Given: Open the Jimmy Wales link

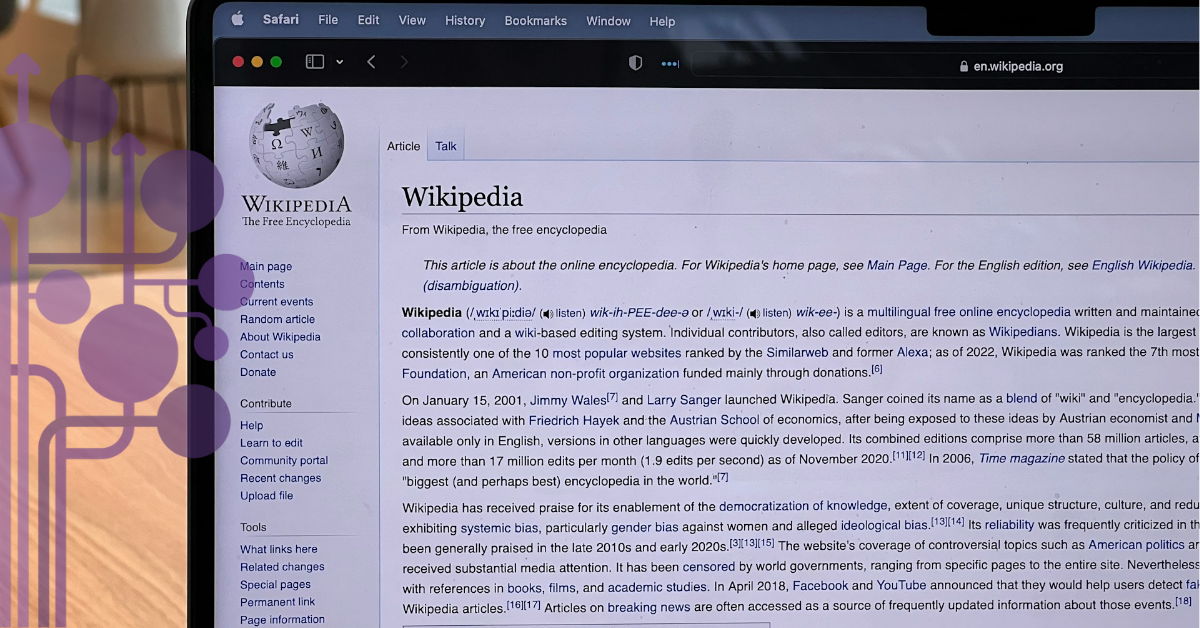Looking at the screenshot, I should point(568,400).
